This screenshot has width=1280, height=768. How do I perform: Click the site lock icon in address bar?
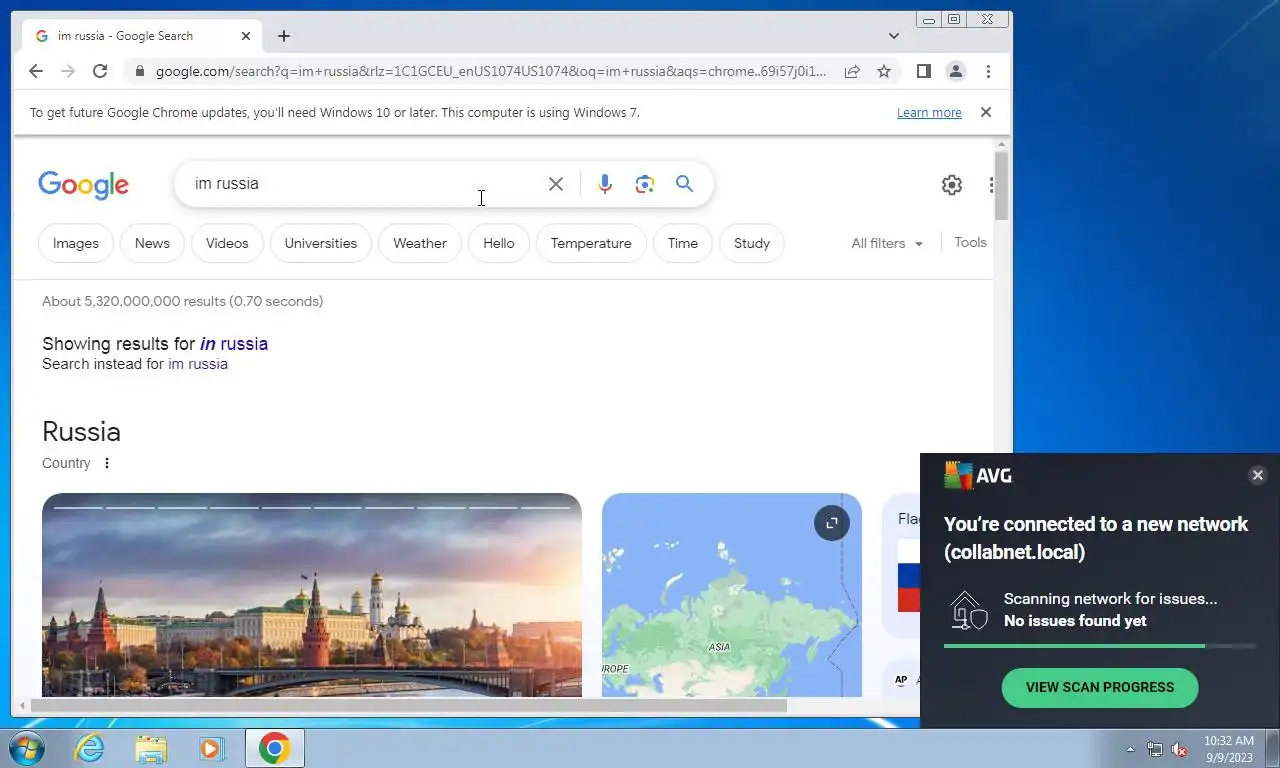pos(139,71)
